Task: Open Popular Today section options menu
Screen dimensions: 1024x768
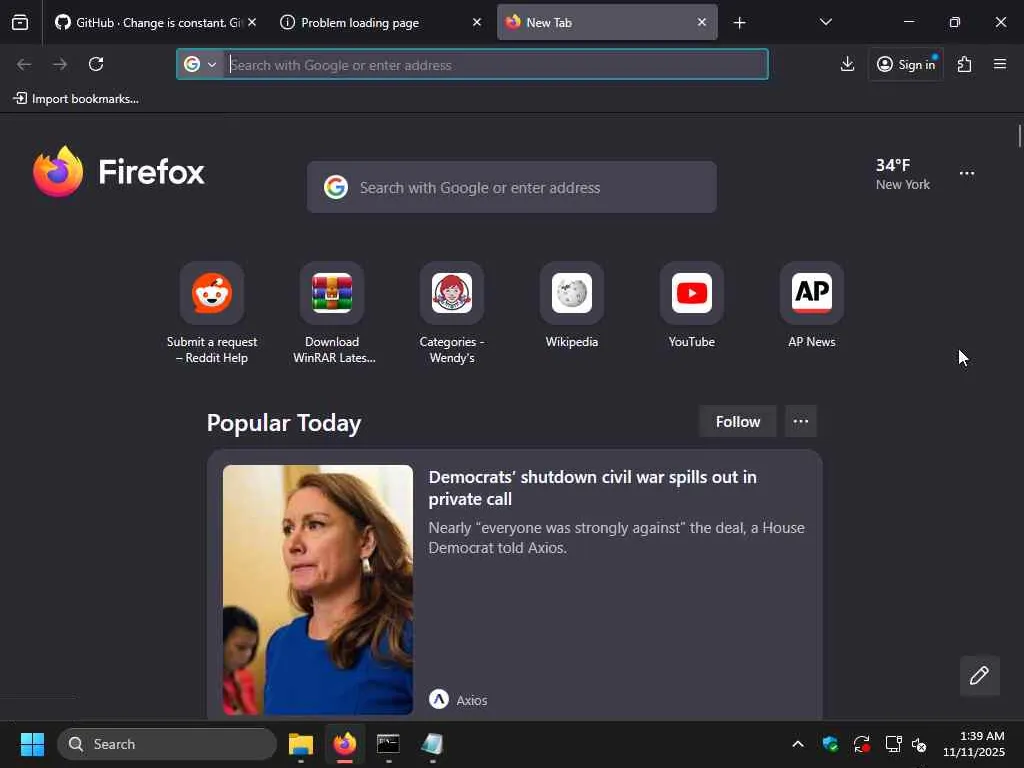Action: [x=801, y=421]
